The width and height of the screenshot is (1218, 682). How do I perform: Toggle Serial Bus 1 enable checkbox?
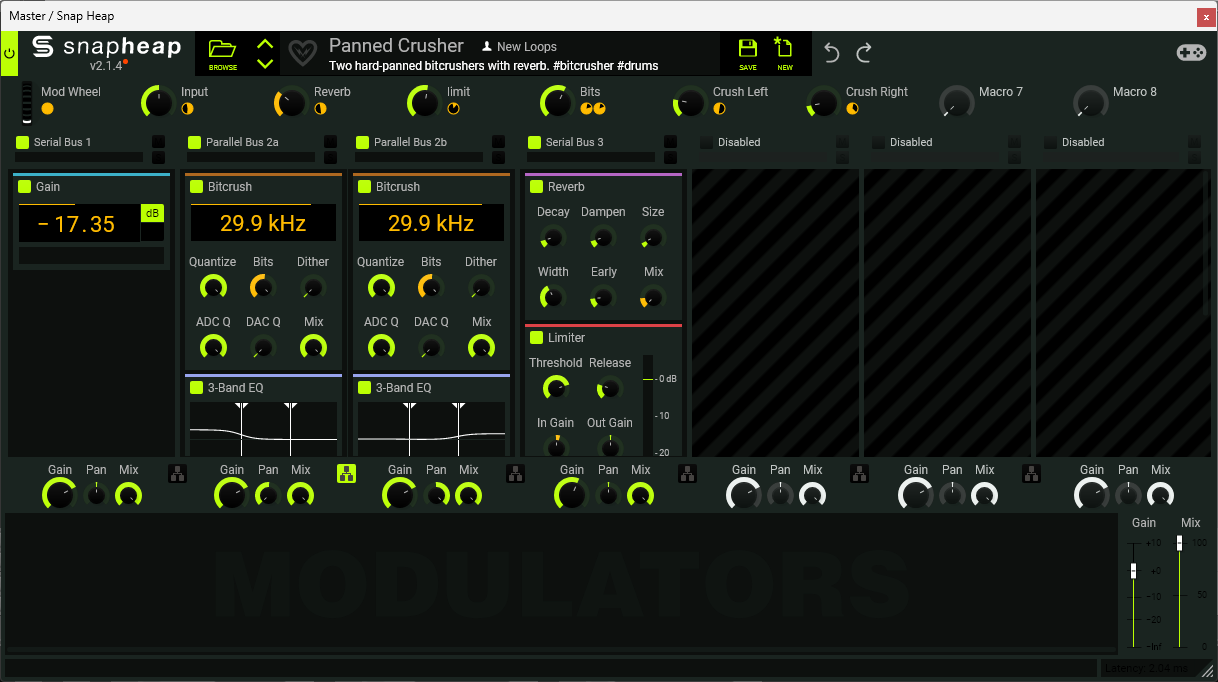(x=23, y=142)
